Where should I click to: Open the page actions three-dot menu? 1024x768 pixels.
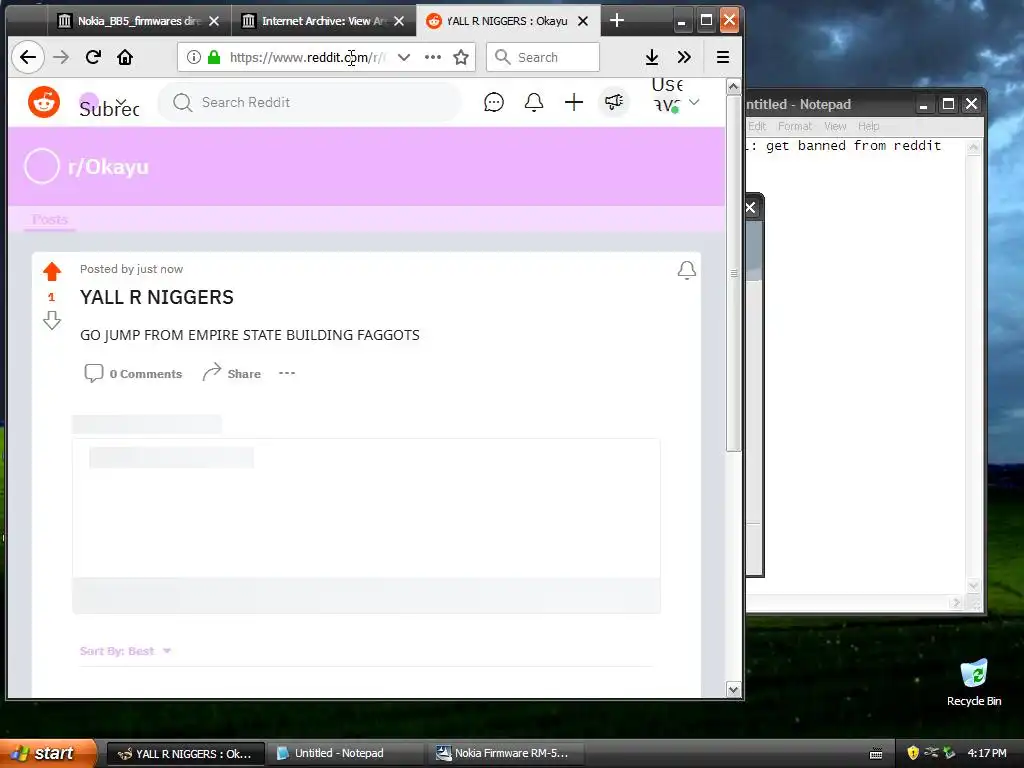pyautogui.click(x=433, y=57)
